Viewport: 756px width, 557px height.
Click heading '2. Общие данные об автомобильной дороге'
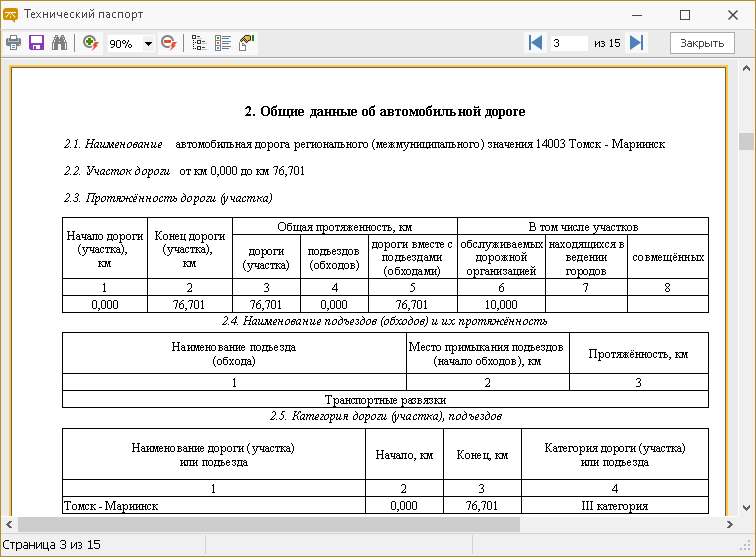point(384,111)
